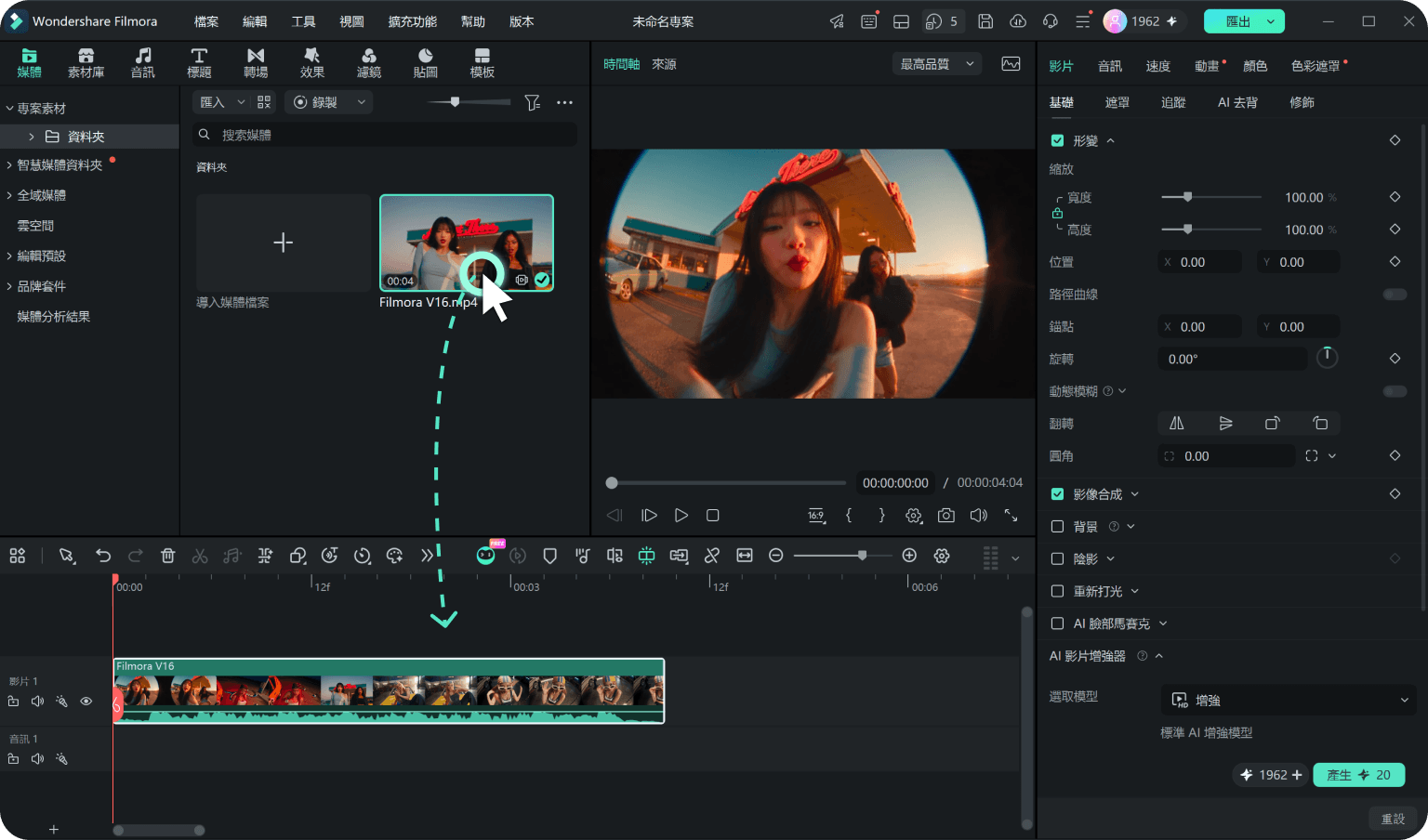Click the save project icon in title bar
1428x840 pixels.
pos(985,21)
